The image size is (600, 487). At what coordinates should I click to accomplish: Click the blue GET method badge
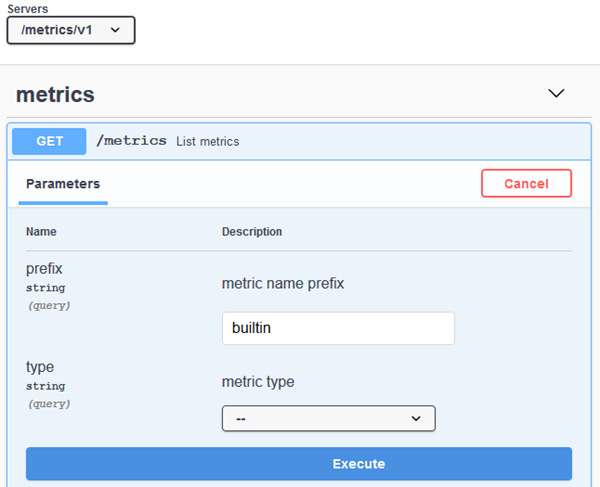click(50, 141)
